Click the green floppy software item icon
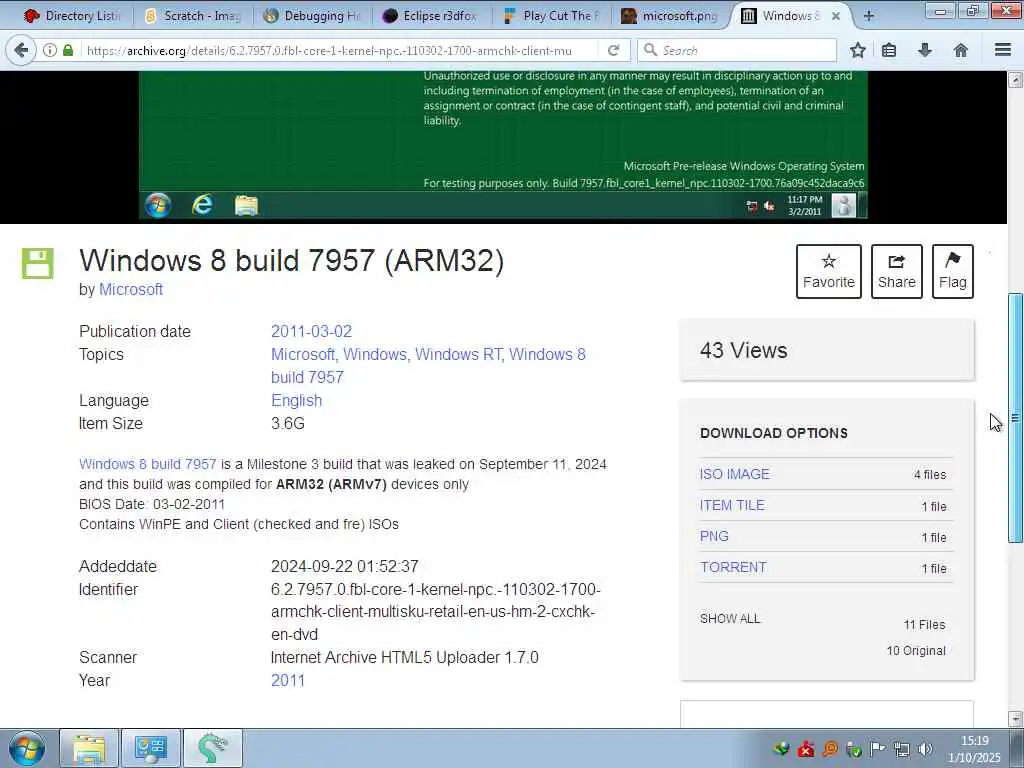 coord(37,263)
